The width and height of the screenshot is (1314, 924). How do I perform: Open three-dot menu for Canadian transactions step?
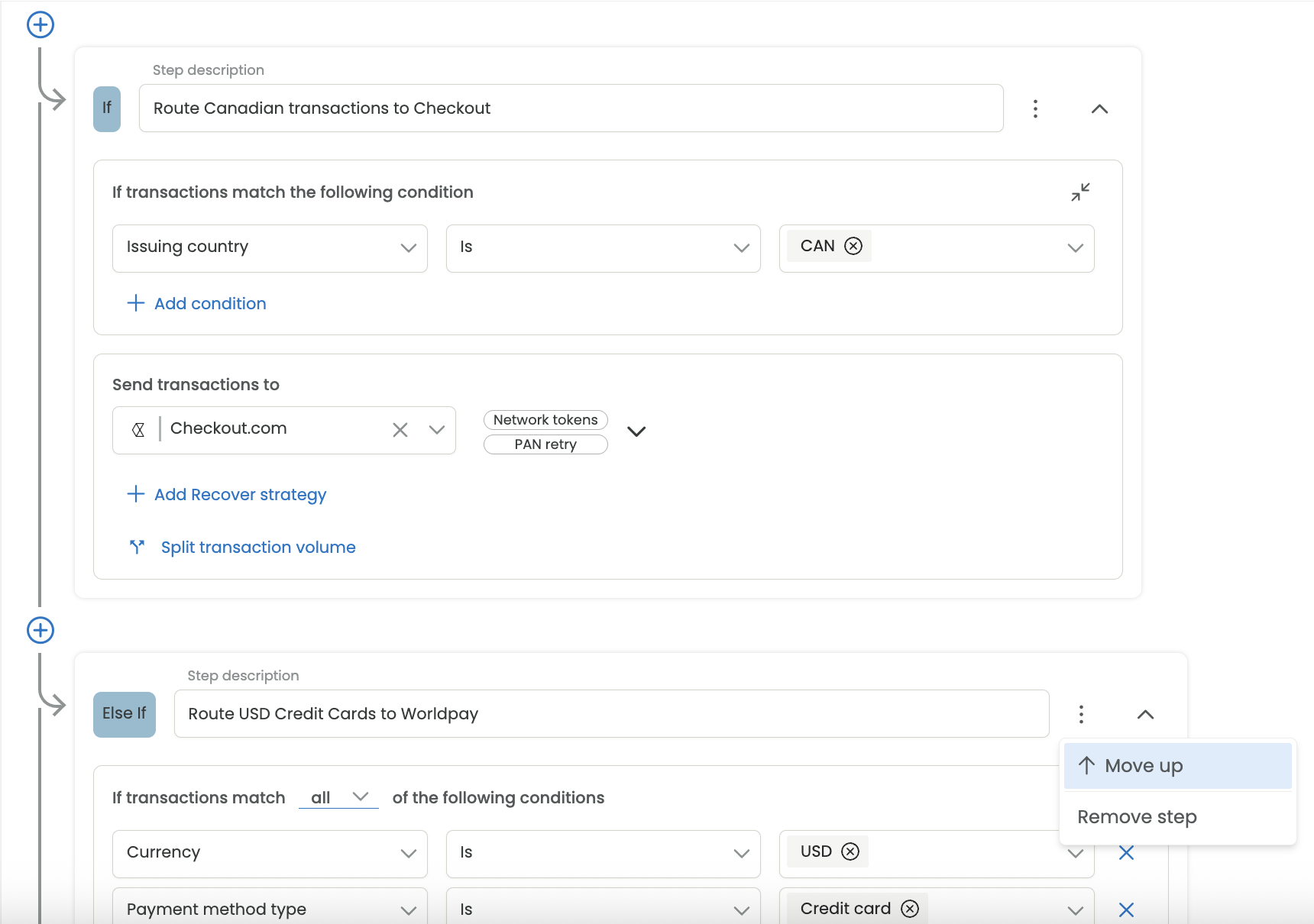click(x=1035, y=108)
